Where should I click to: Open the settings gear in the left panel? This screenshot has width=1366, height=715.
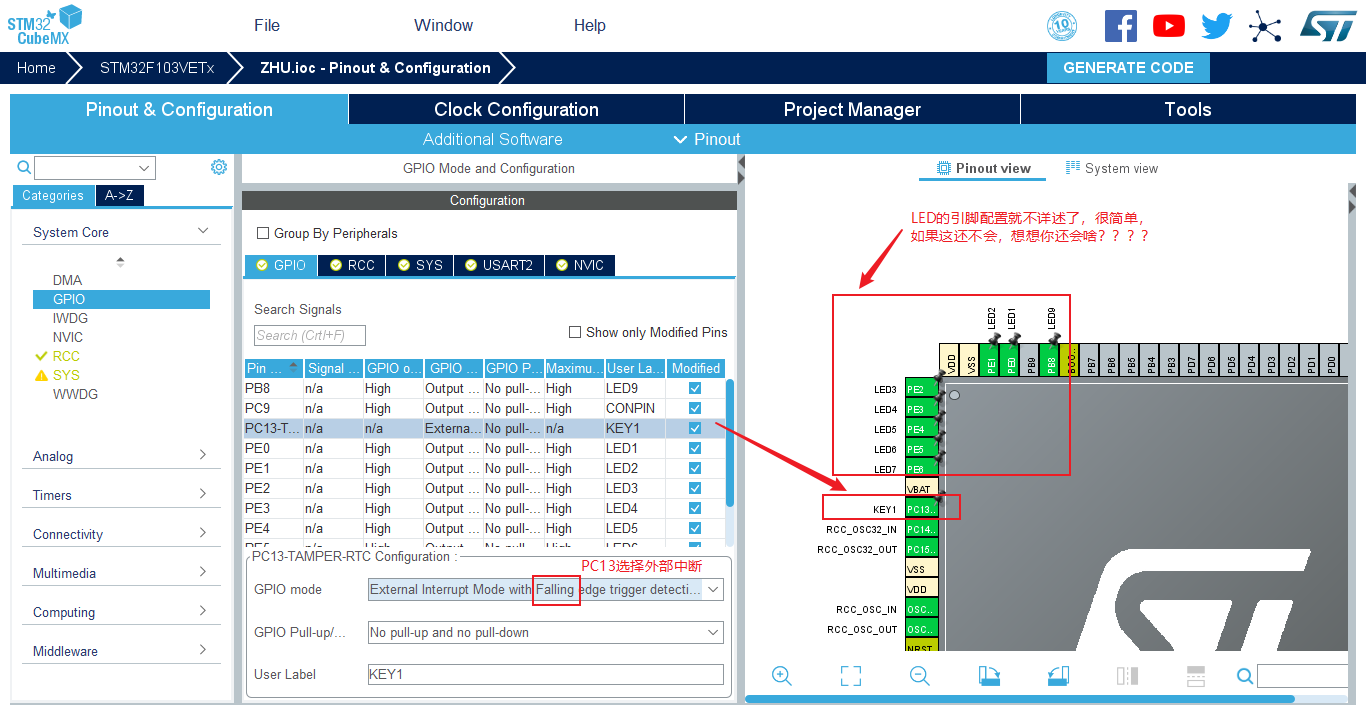point(219,167)
